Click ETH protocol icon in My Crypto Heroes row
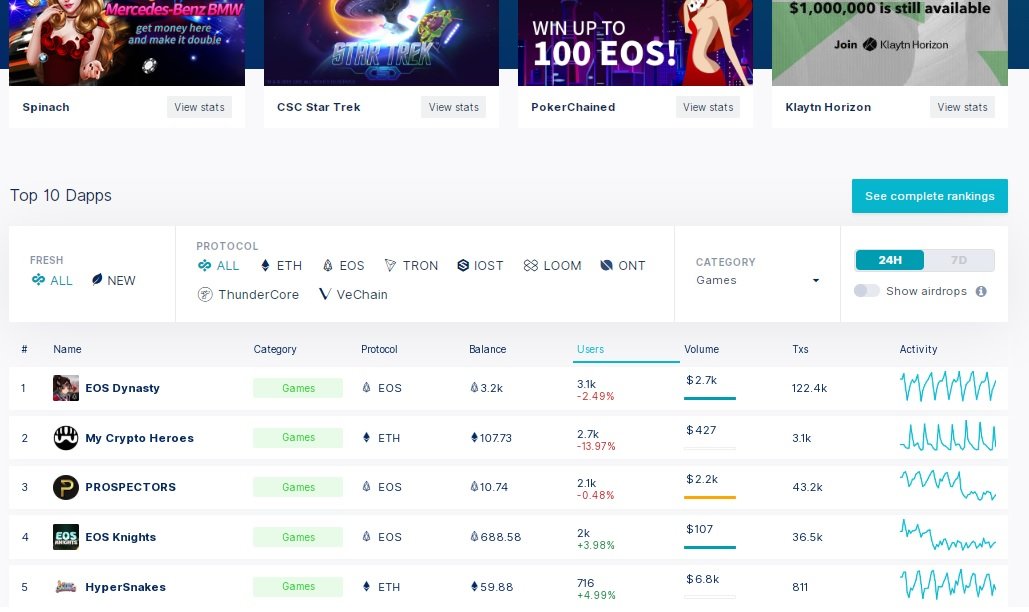The image size is (1029, 612). pyautogui.click(x=366, y=438)
